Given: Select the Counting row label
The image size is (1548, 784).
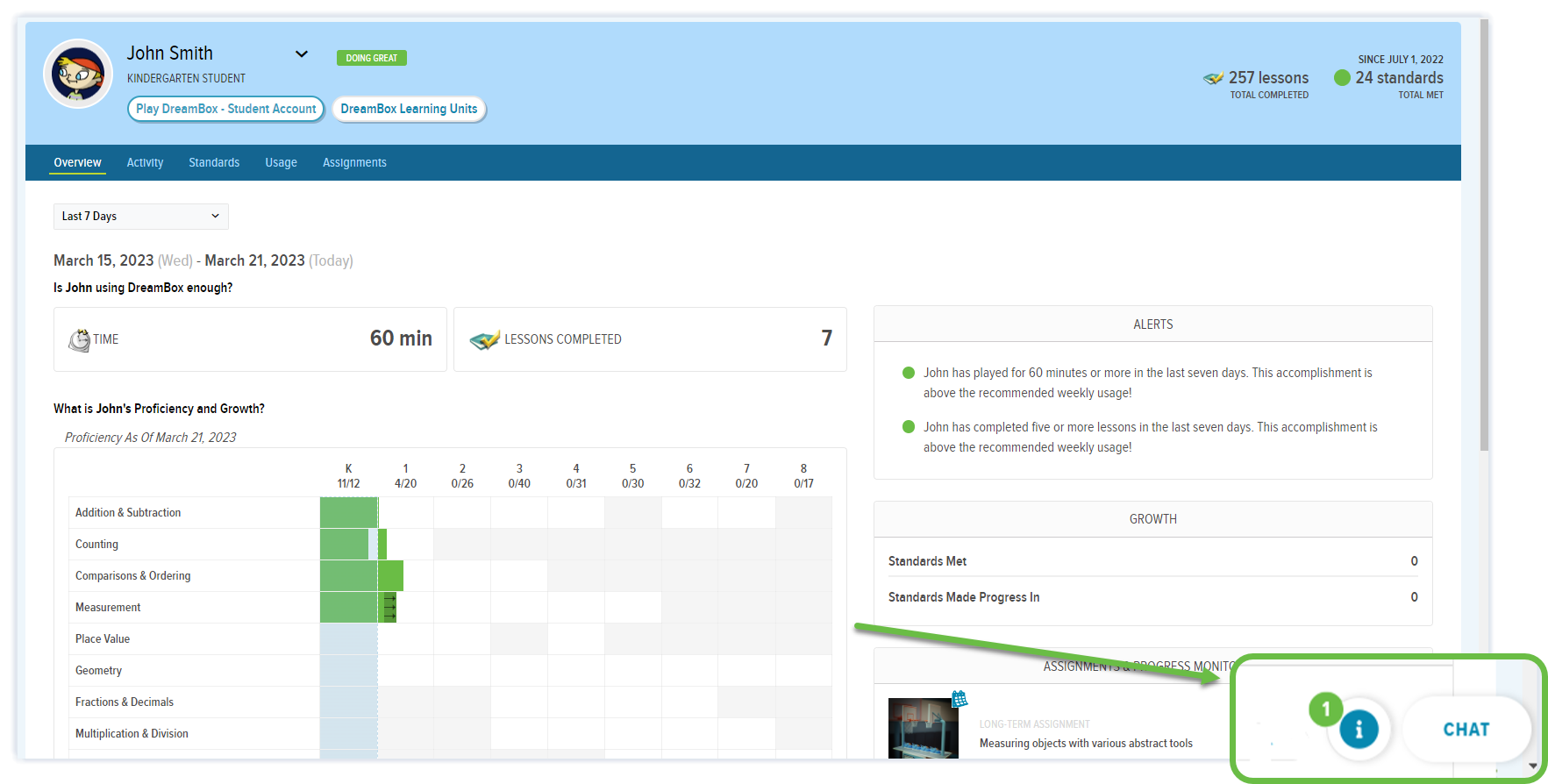Looking at the screenshot, I should [x=96, y=545].
